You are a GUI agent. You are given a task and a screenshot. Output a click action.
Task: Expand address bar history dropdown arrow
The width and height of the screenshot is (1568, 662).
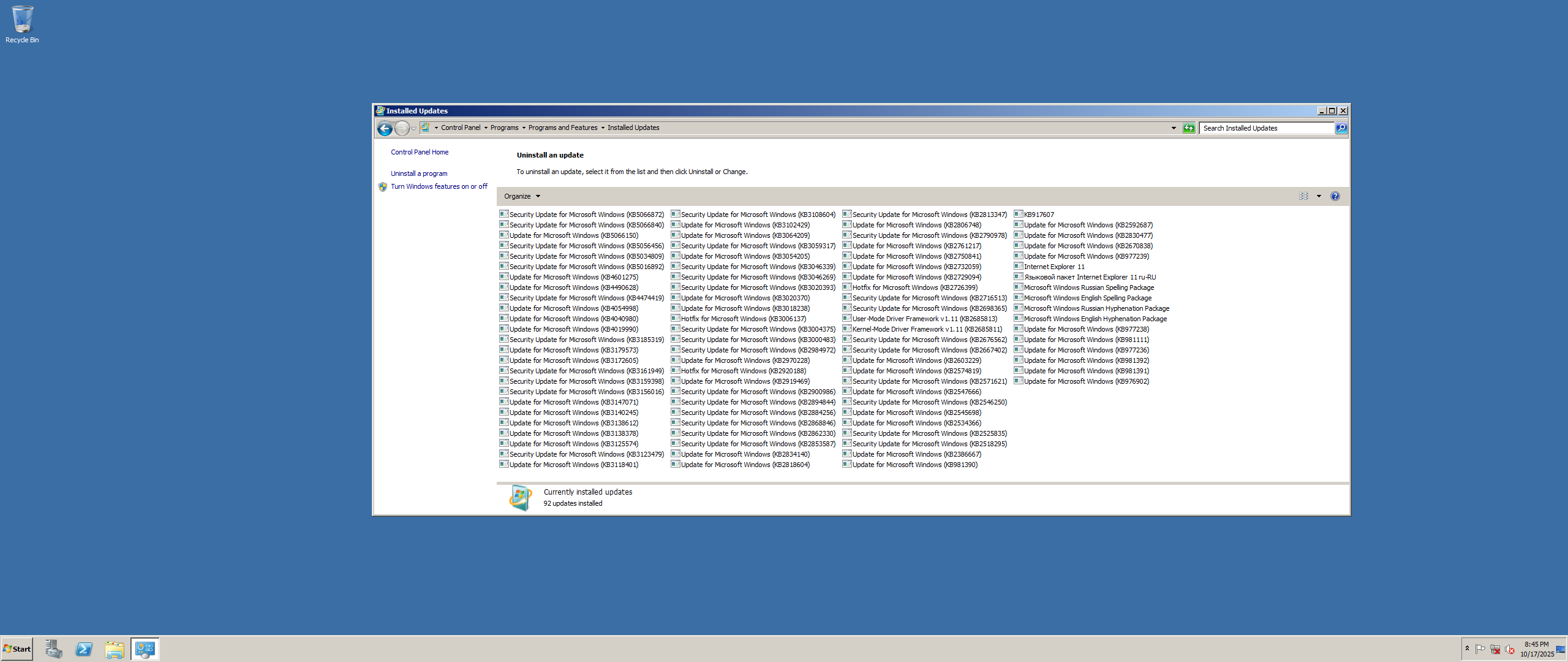[x=1174, y=128]
